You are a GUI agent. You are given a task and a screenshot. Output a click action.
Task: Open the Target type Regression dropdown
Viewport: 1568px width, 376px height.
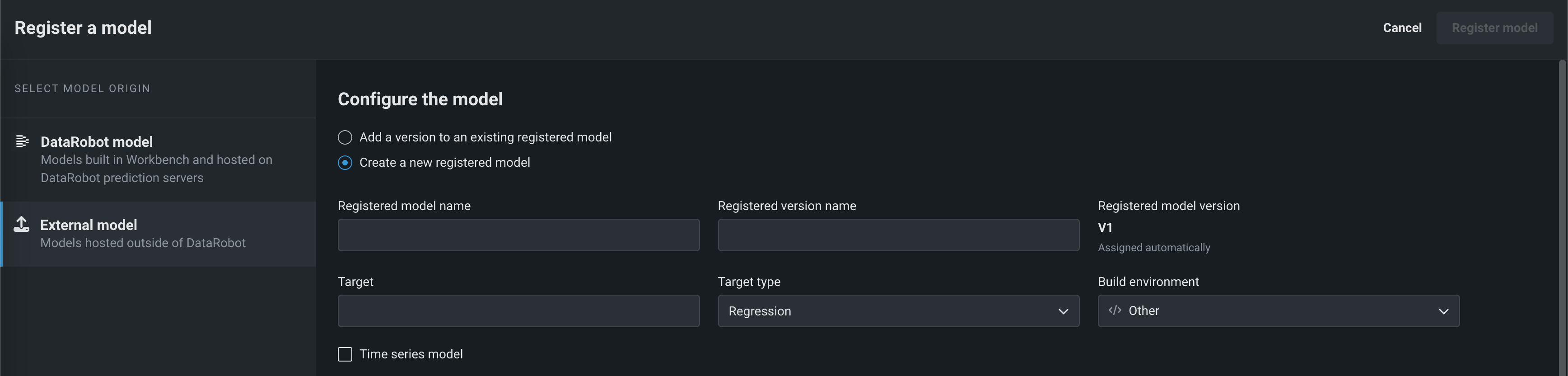[x=898, y=311]
